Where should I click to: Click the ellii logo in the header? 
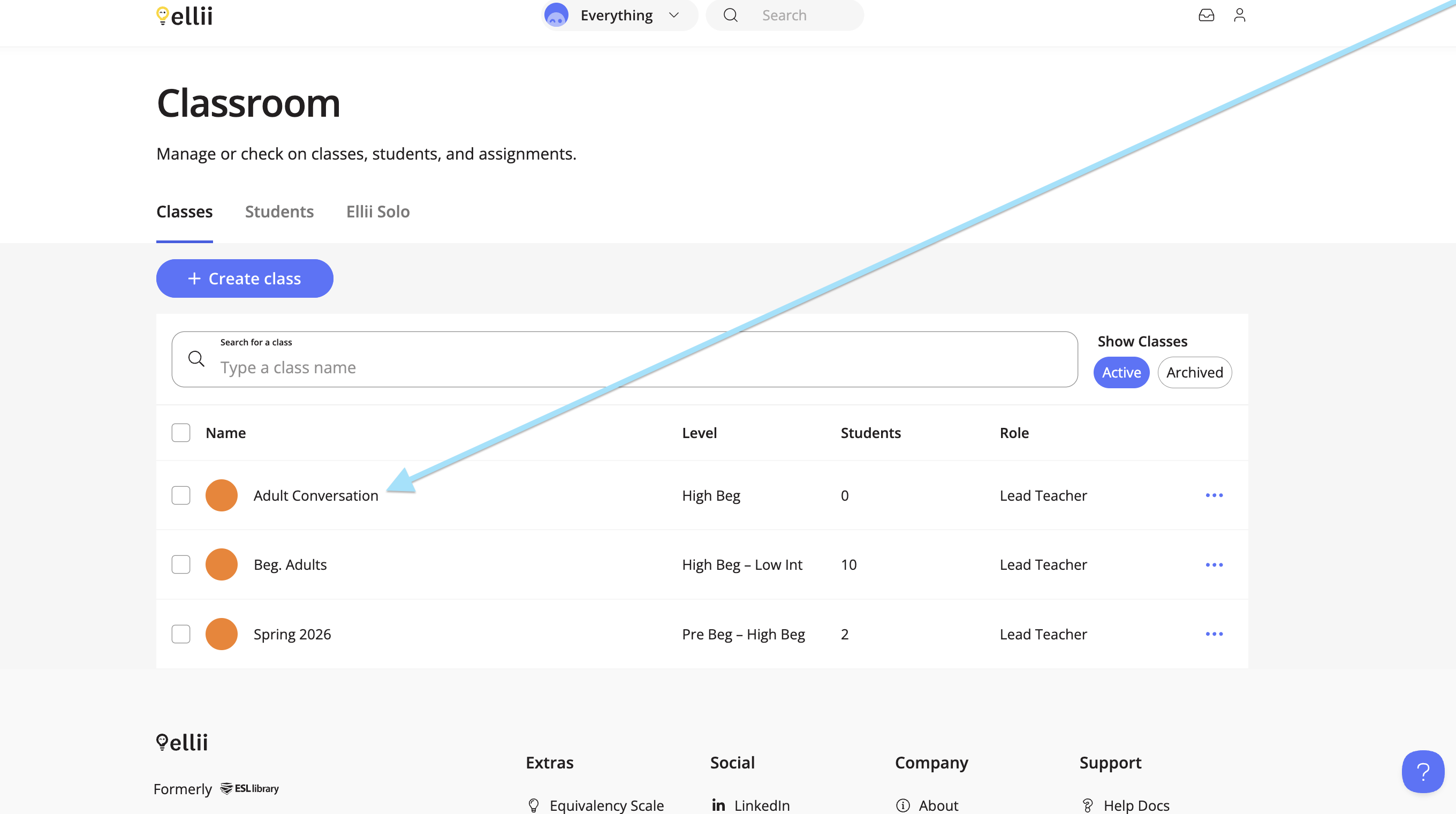tap(184, 16)
